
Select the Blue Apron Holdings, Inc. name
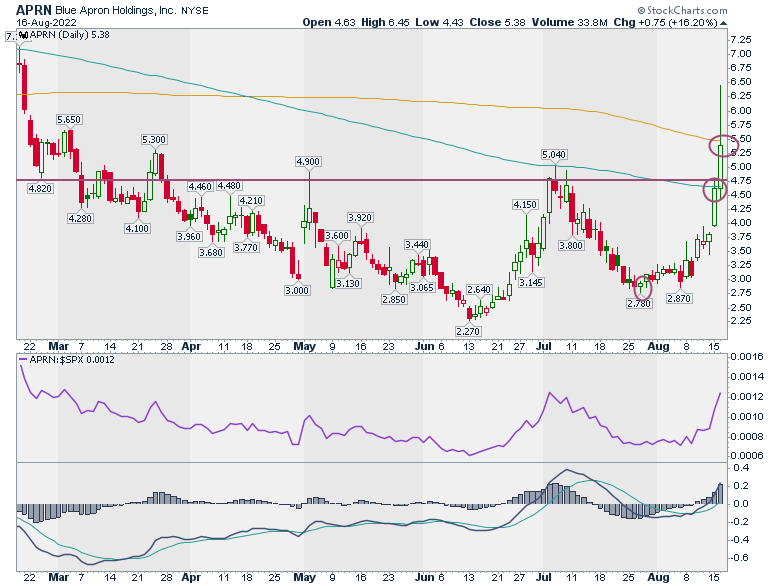[115, 10]
